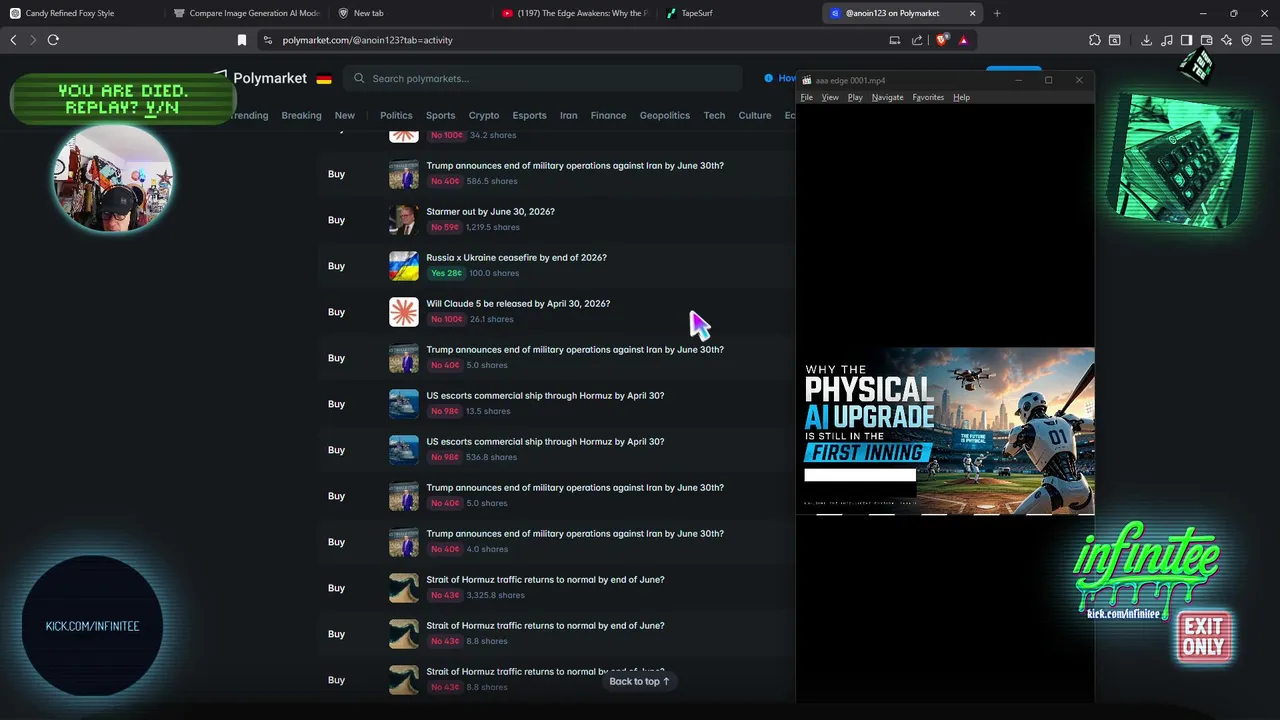
Task: Open the Brave VPN shield icon
Action: (1246, 40)
